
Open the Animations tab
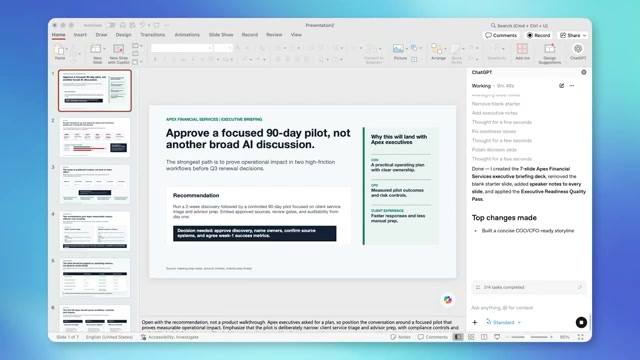pos(187,35)
